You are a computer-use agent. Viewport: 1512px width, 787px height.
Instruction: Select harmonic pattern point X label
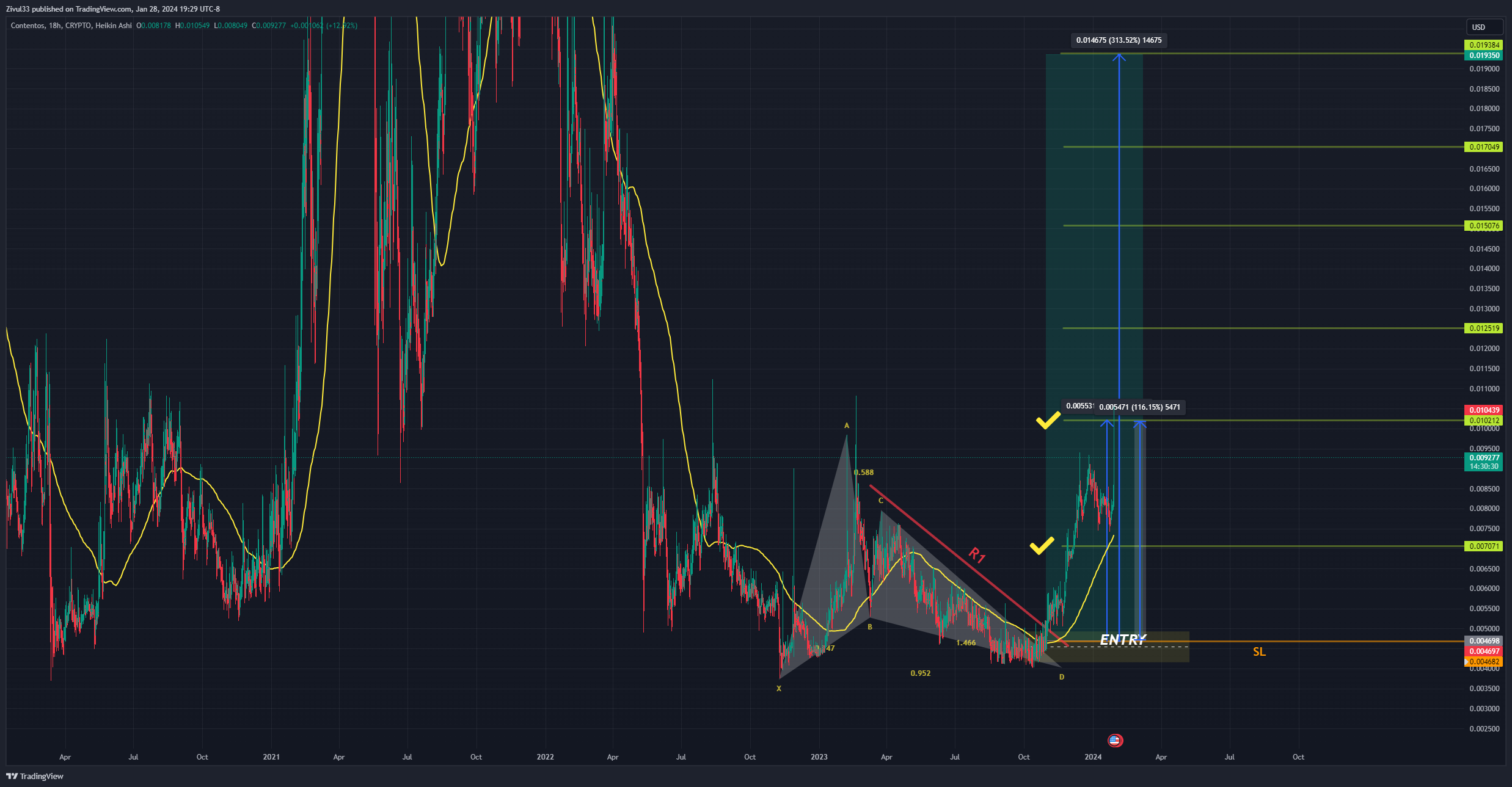(x=778, y=689)
